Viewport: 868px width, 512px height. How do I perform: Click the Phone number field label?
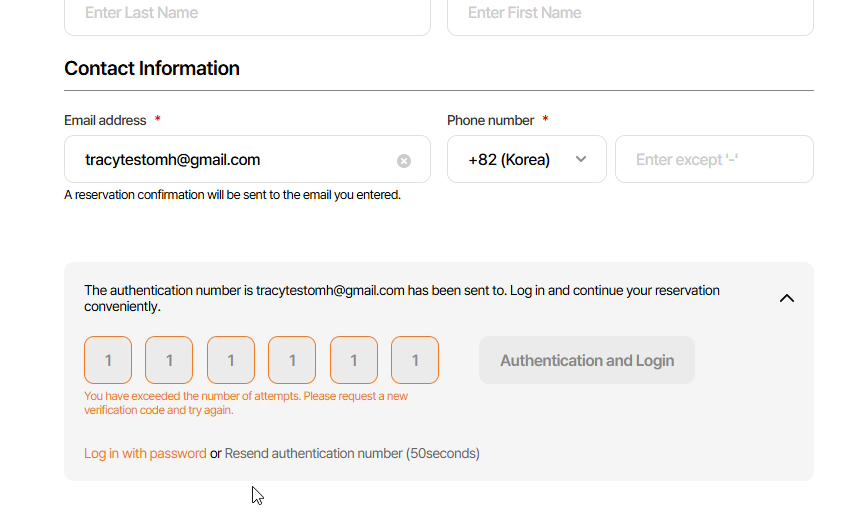(490, 120)
